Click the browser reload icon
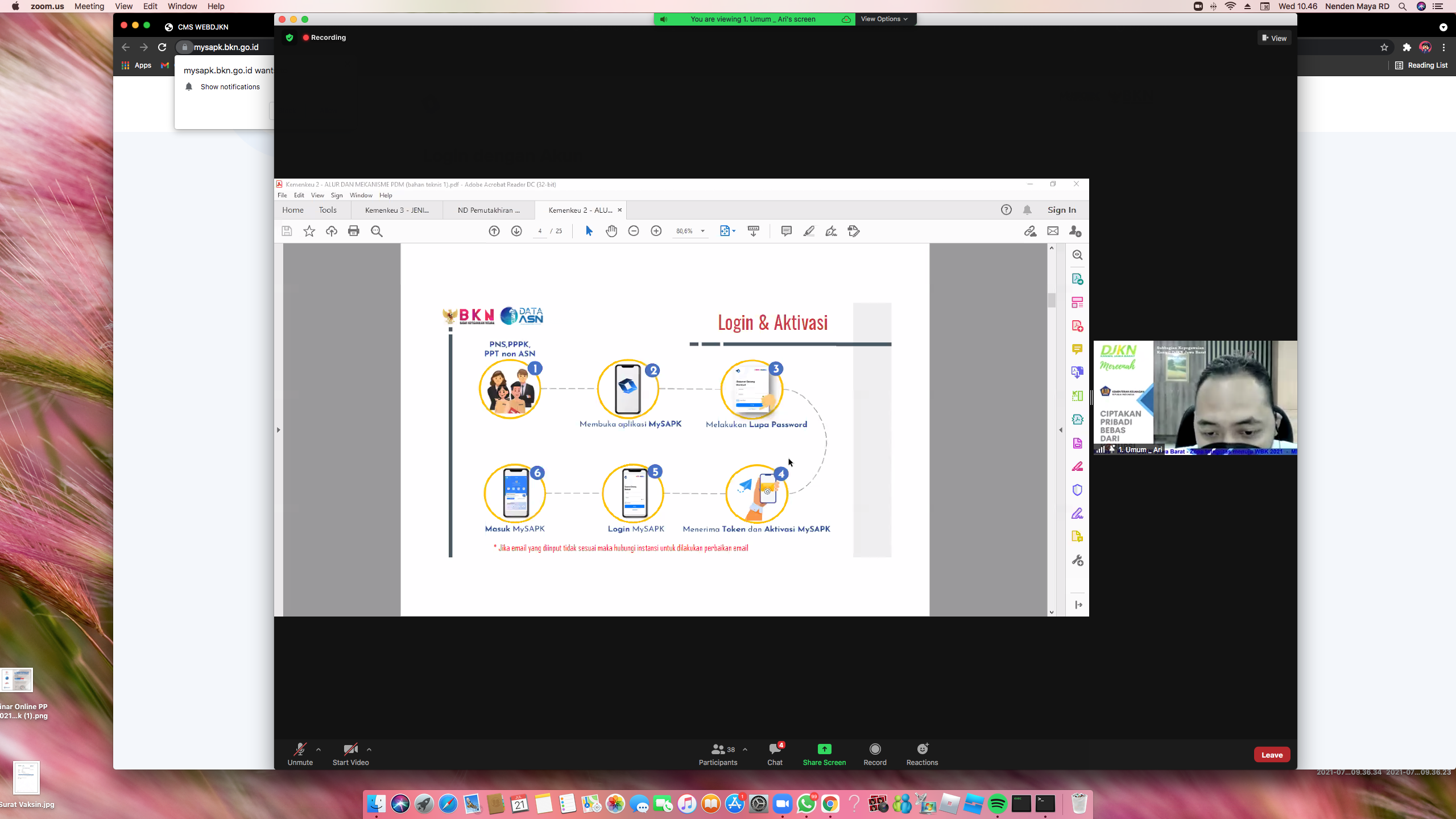The width and height of the screenshot is (1456, 819). (x=162, y=47)
